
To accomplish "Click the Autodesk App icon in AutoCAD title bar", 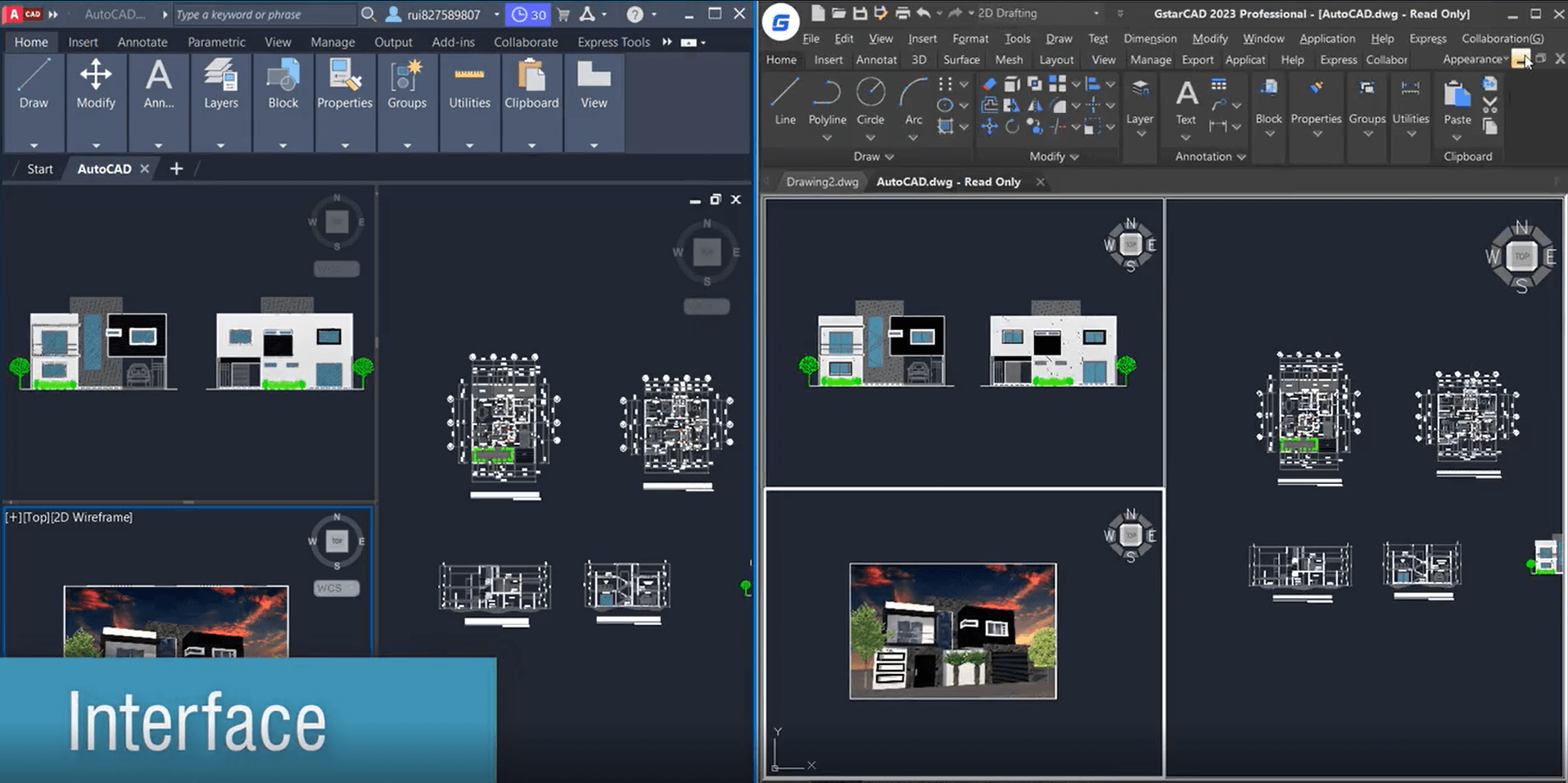I will 587,14.
